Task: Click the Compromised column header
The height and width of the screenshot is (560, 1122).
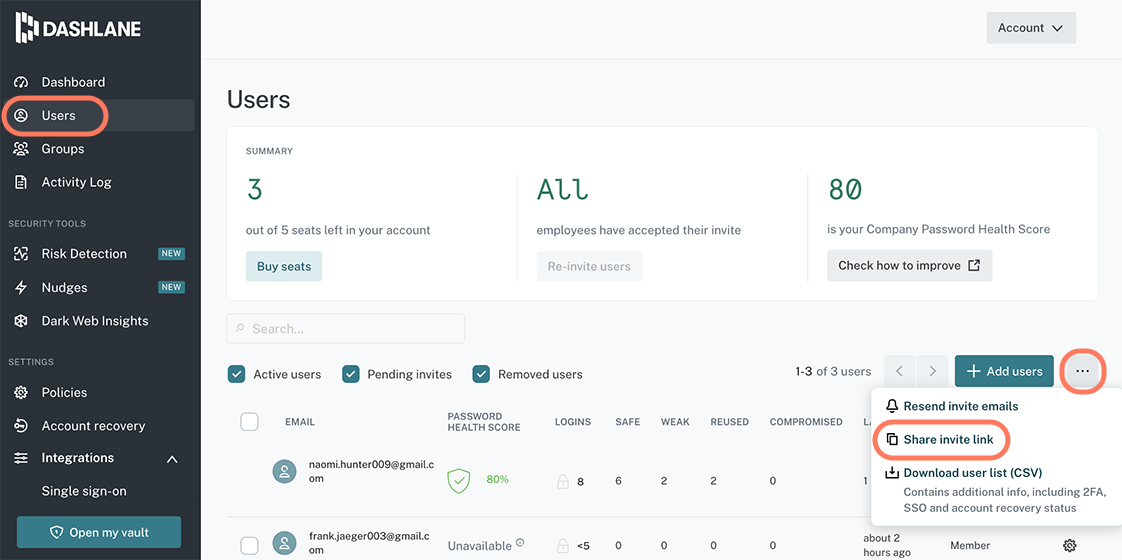Action: click(x=806, y=422)
